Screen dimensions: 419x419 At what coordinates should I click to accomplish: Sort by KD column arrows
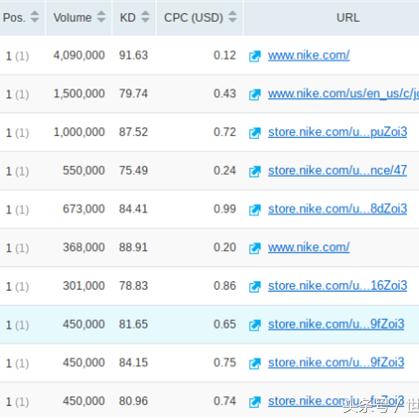pos(145,17)
